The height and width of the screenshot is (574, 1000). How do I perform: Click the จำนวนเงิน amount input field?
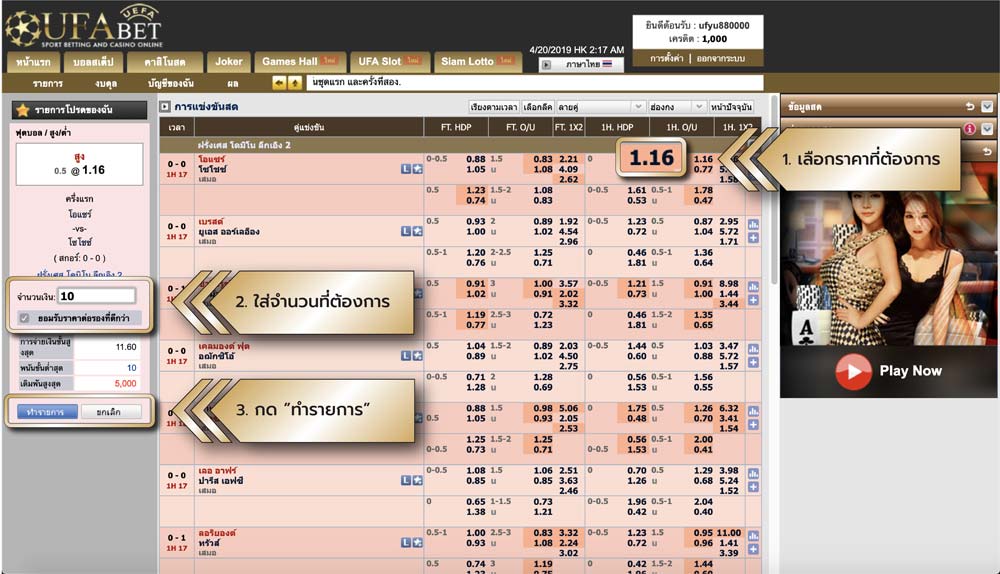96,296
